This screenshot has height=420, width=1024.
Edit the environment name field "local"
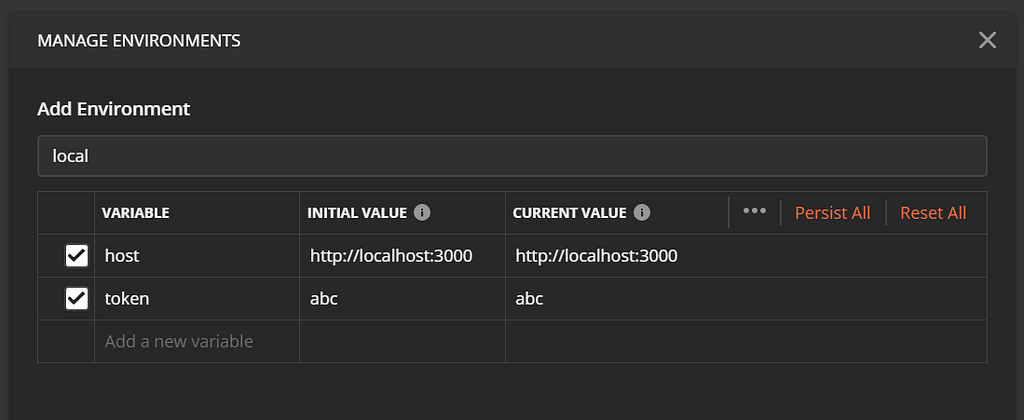click(511, 156)
